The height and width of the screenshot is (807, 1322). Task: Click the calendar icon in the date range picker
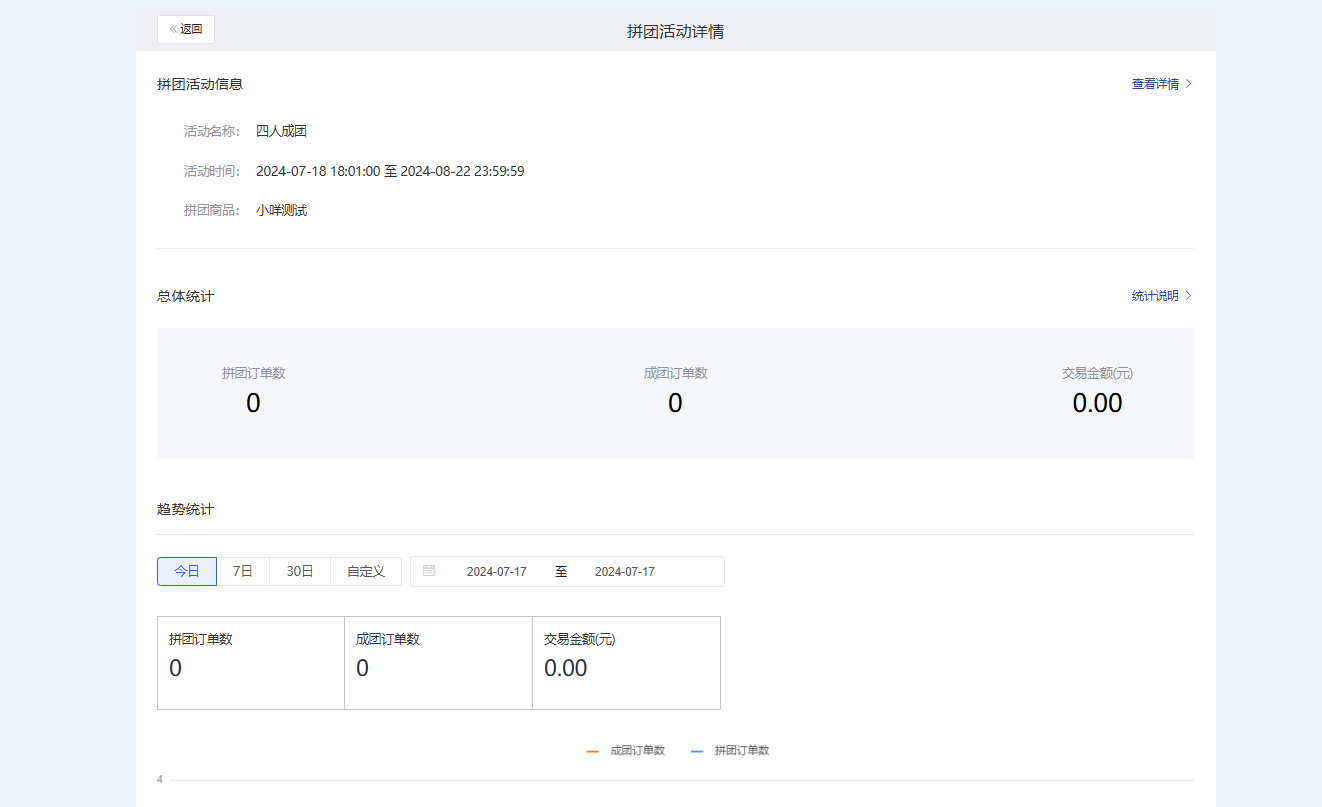pos(429,571)
